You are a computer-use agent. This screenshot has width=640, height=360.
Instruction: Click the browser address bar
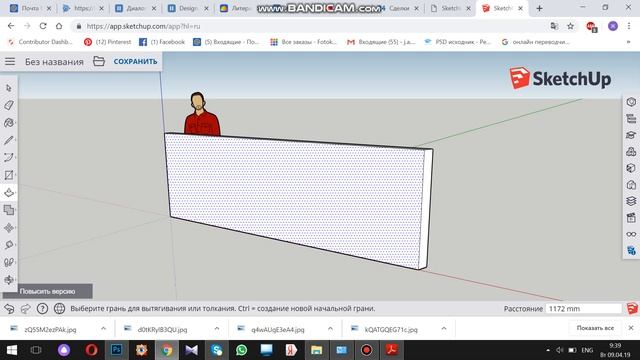310,26
